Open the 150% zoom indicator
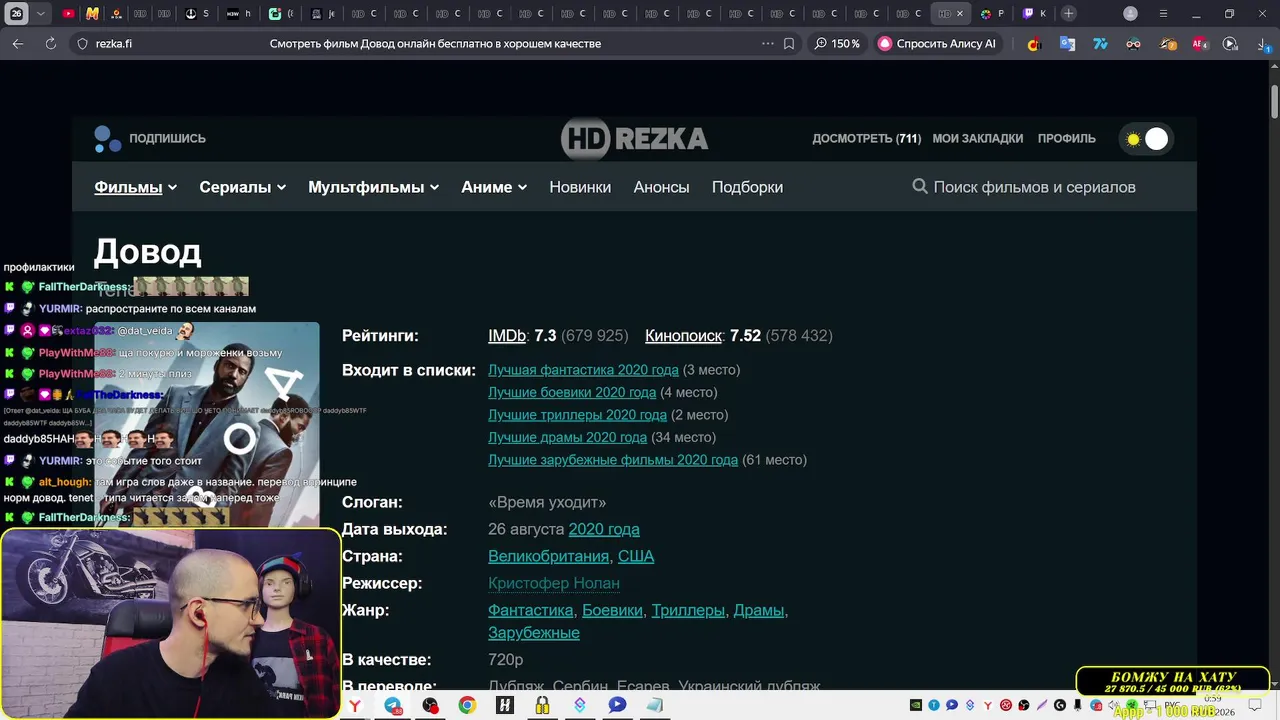The image size is (1280, 720). tap(837, 44)
